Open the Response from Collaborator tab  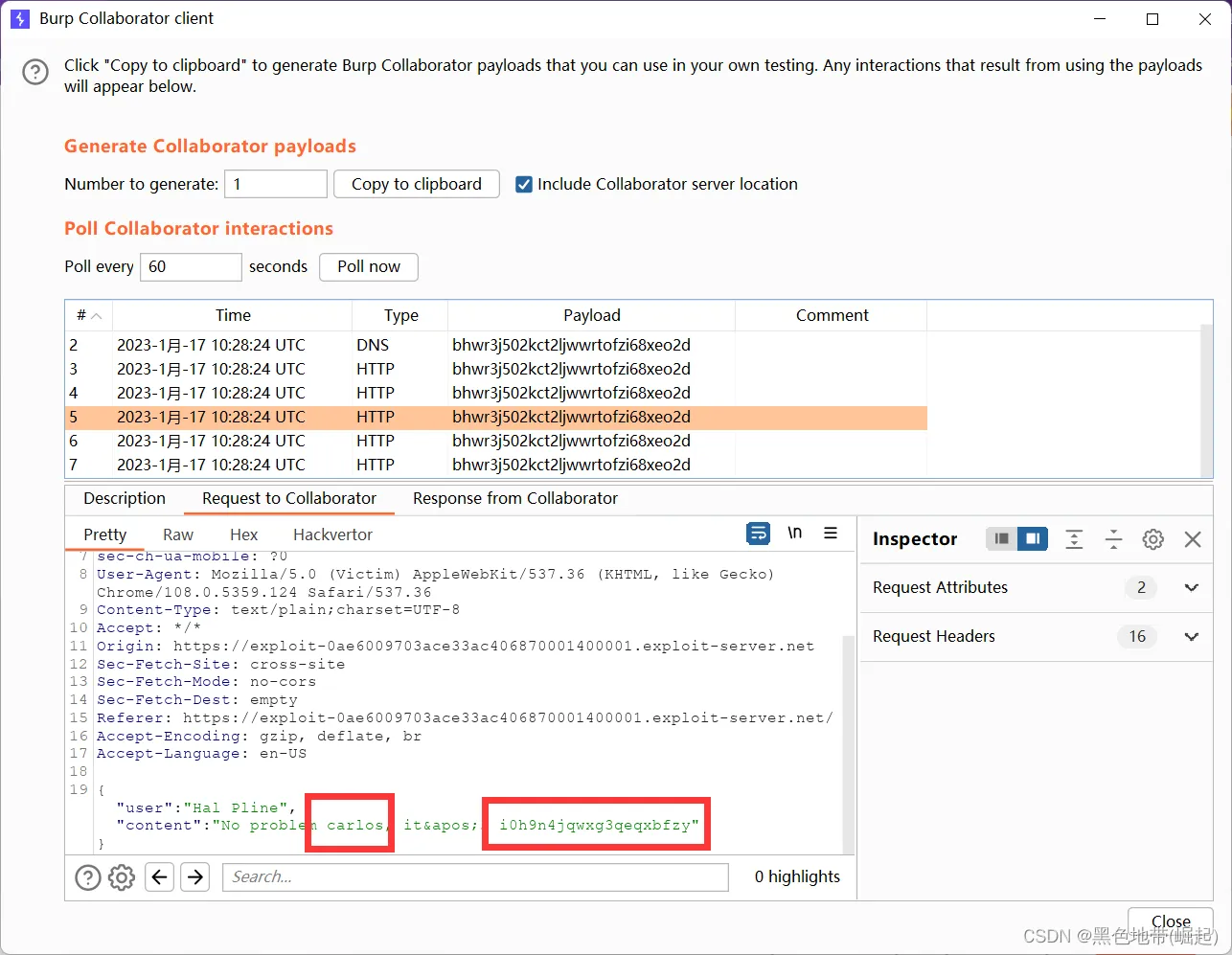pos(515,499)
